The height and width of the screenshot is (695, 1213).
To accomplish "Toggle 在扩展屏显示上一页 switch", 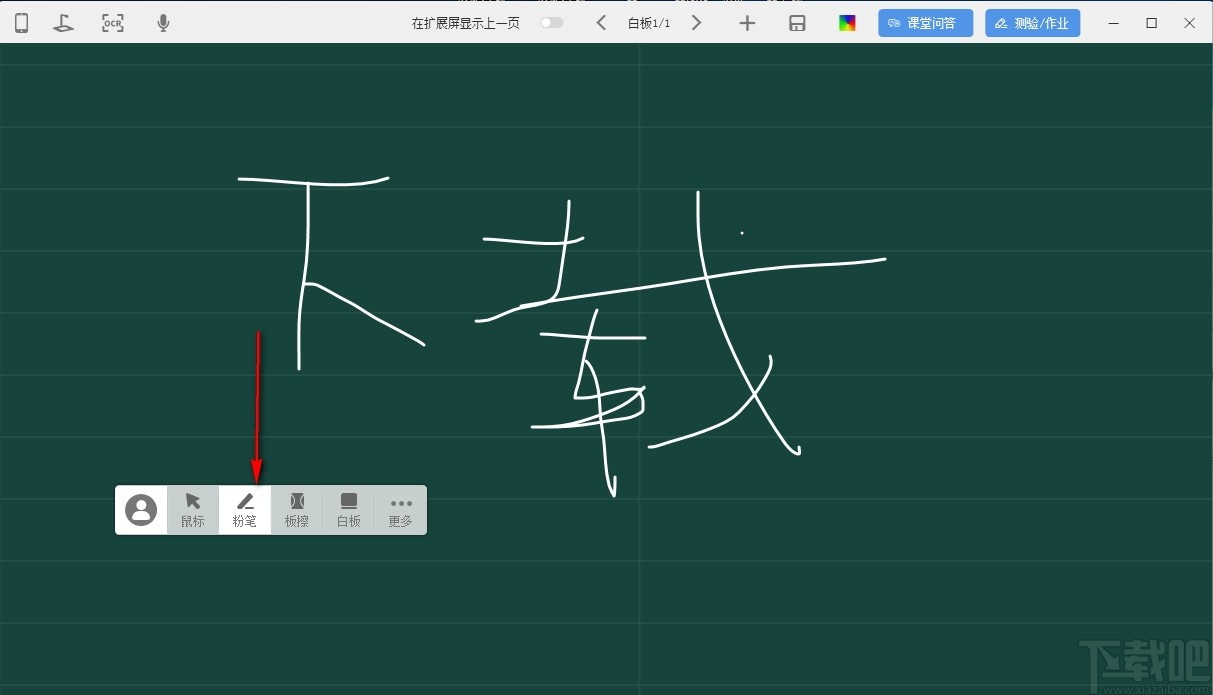I will point(551,21).
